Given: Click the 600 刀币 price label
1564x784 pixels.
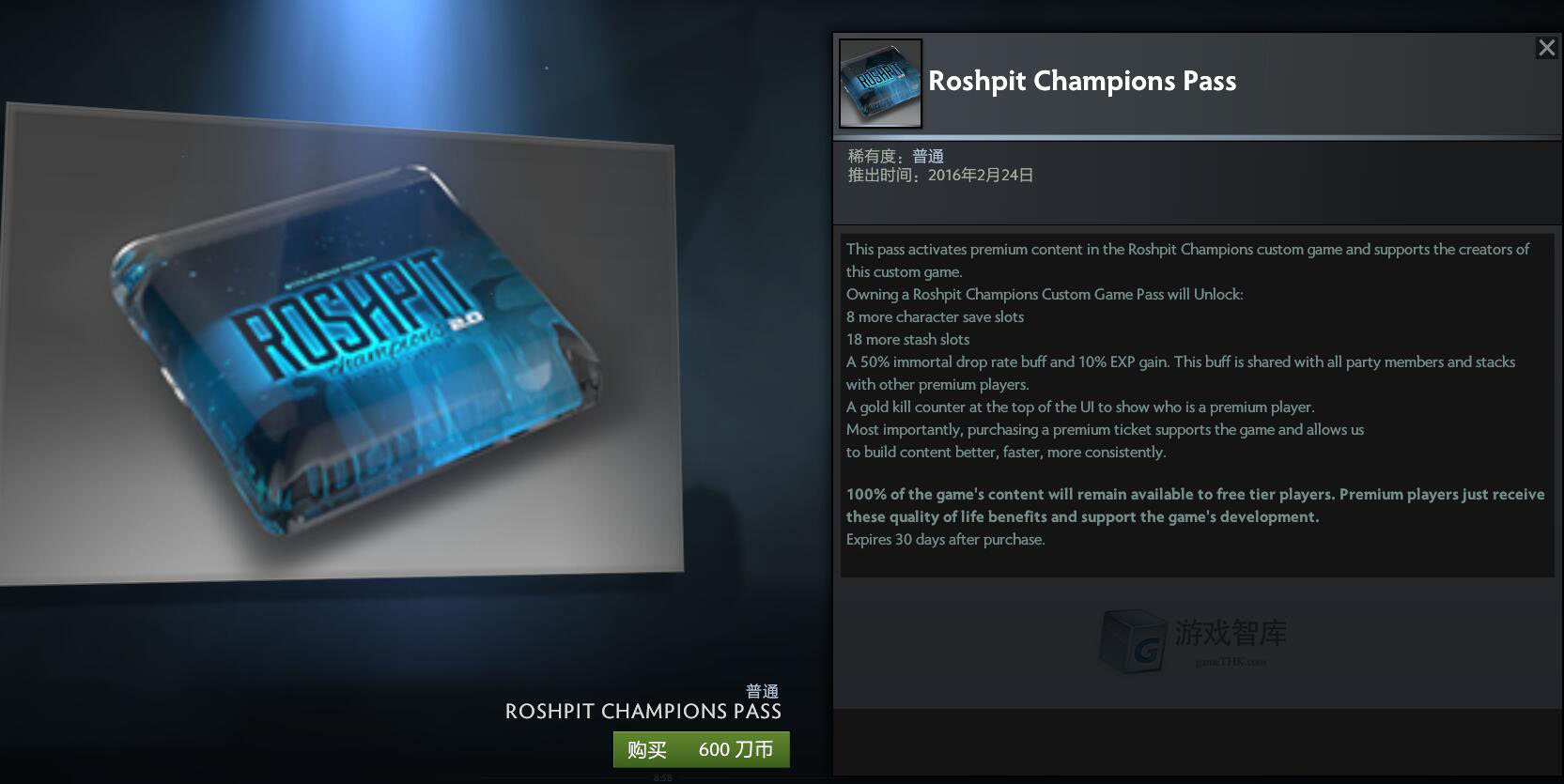Looking at the screenshot, I should [x=736, y=749].
